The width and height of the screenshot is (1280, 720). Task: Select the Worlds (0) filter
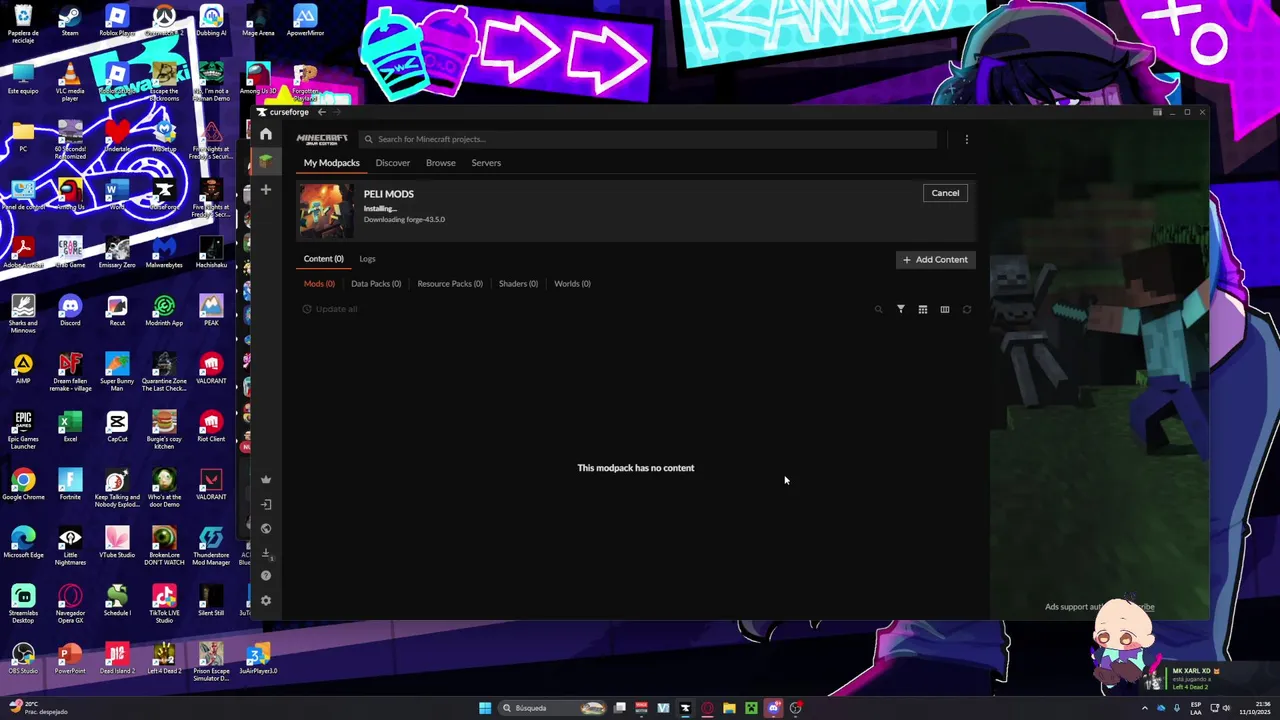572,284
